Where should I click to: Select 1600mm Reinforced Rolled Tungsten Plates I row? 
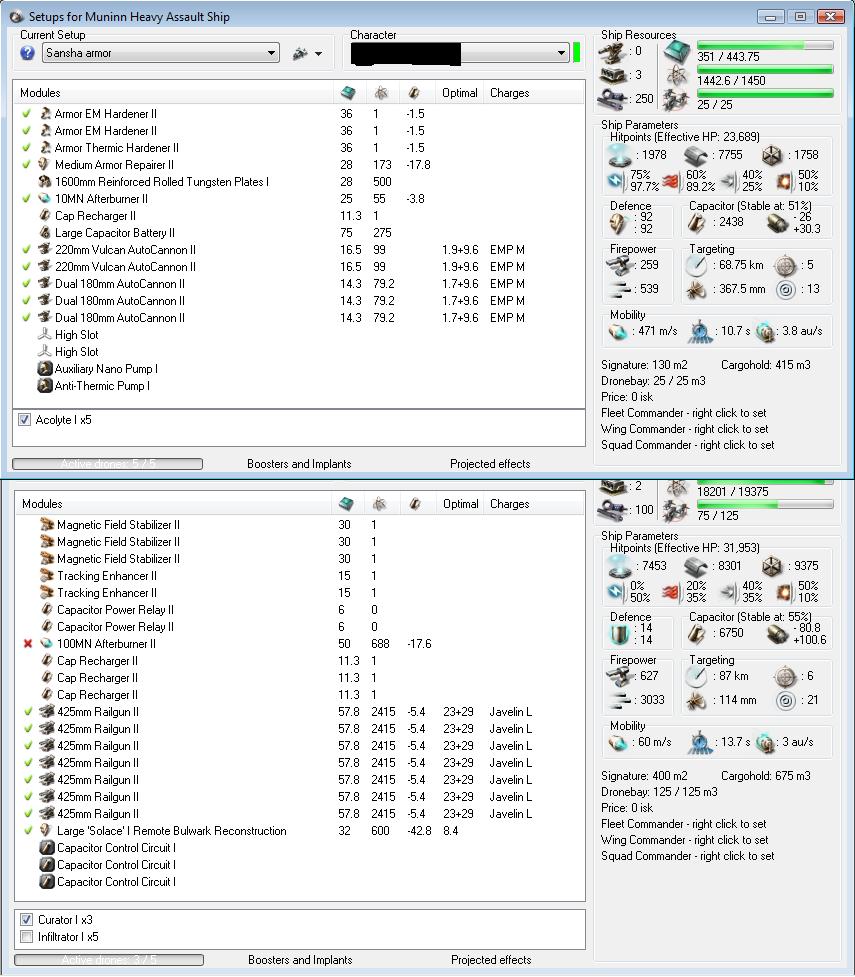pos(299,182)
